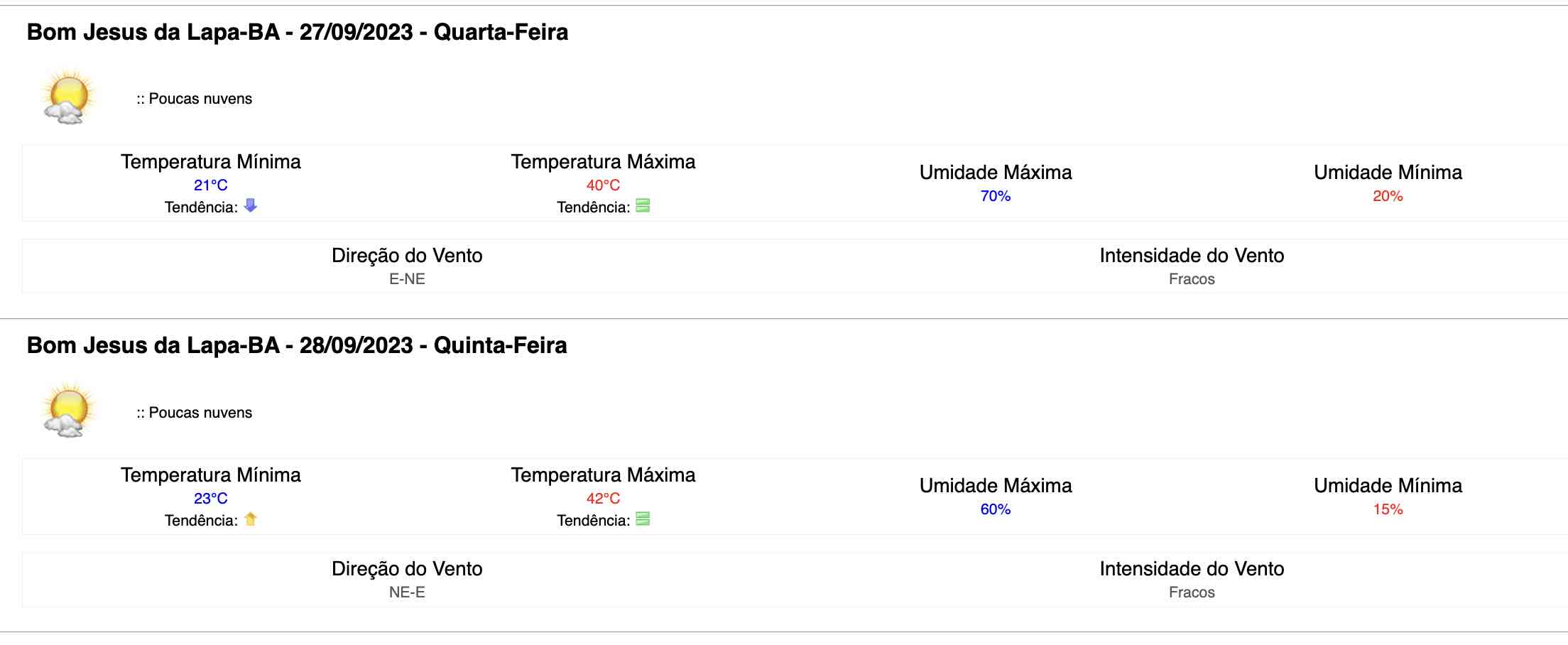
Task: Click the 70% Umidade Máxima value
Action: click(996, 196)
